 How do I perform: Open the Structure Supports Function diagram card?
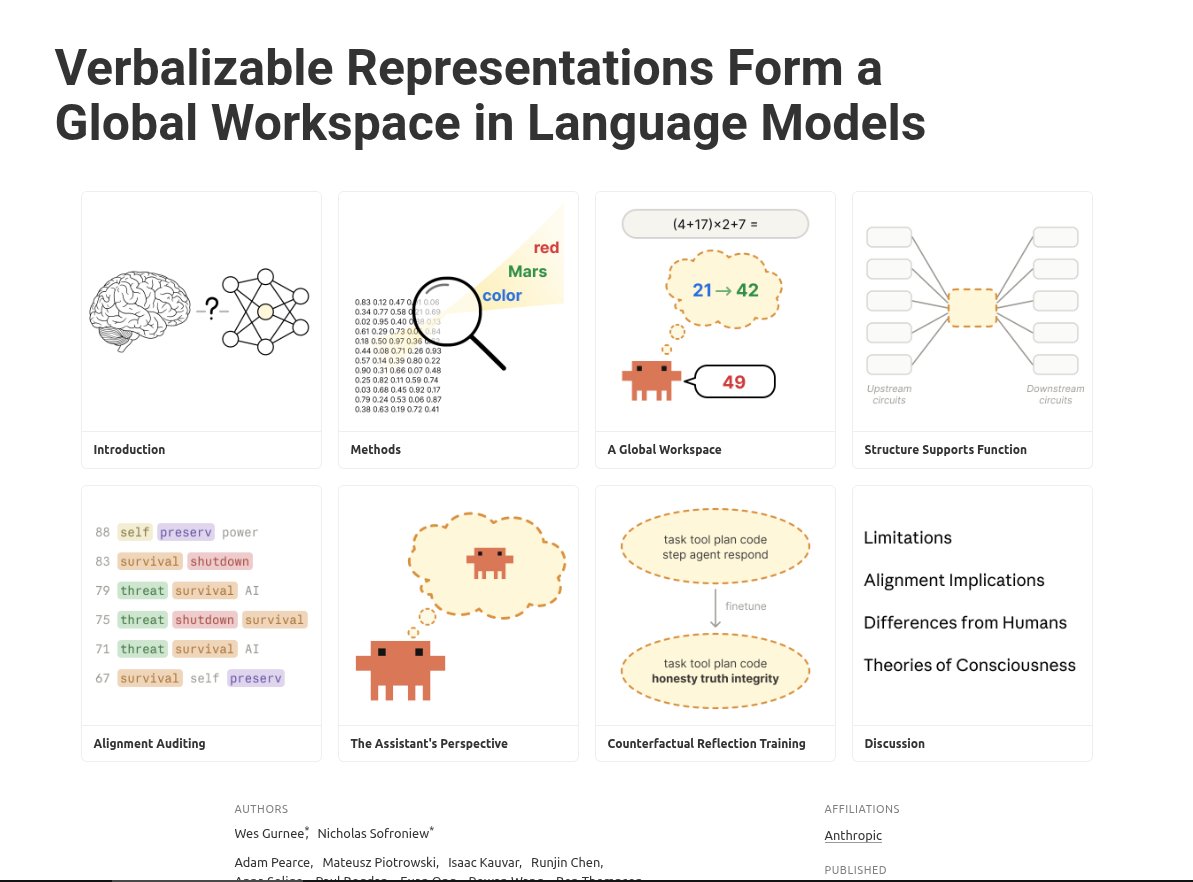[972, 312]
